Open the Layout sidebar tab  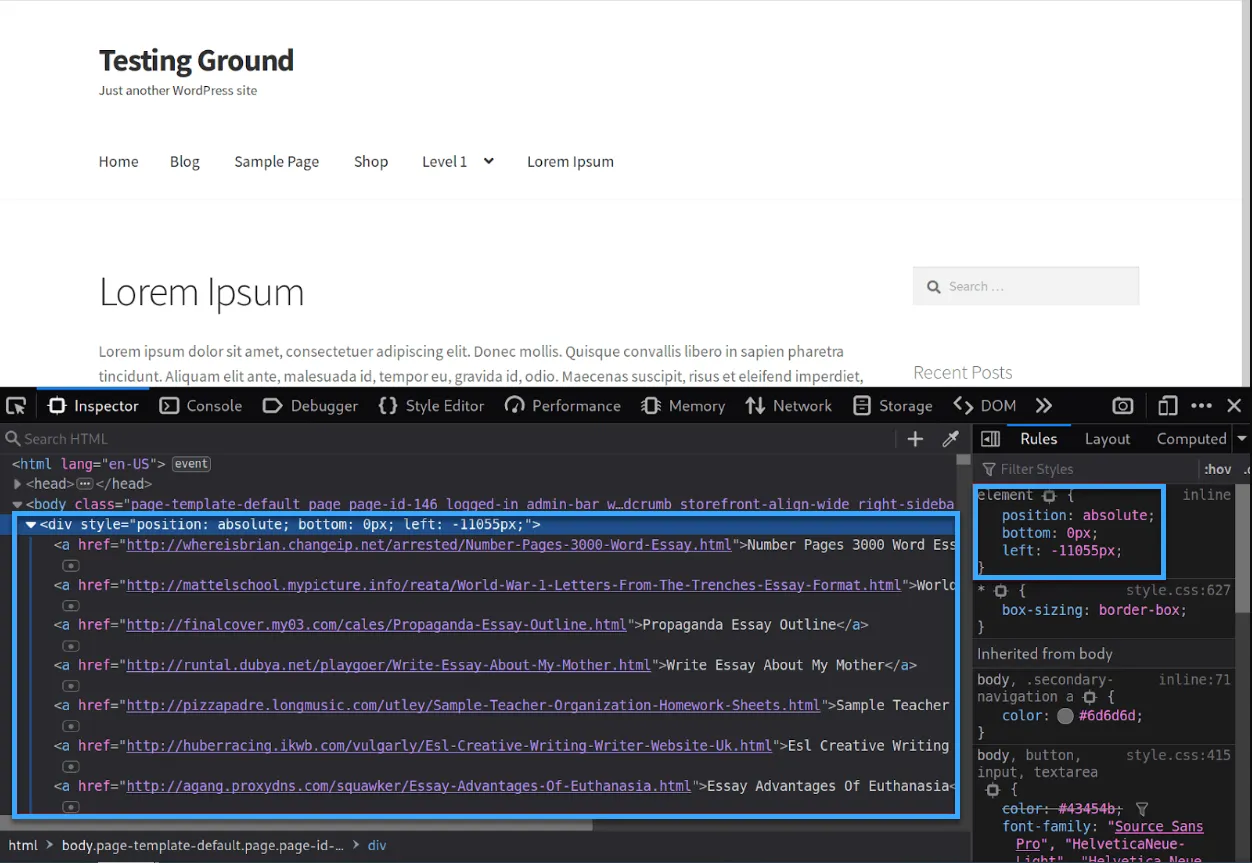[x=1107, y=439]
